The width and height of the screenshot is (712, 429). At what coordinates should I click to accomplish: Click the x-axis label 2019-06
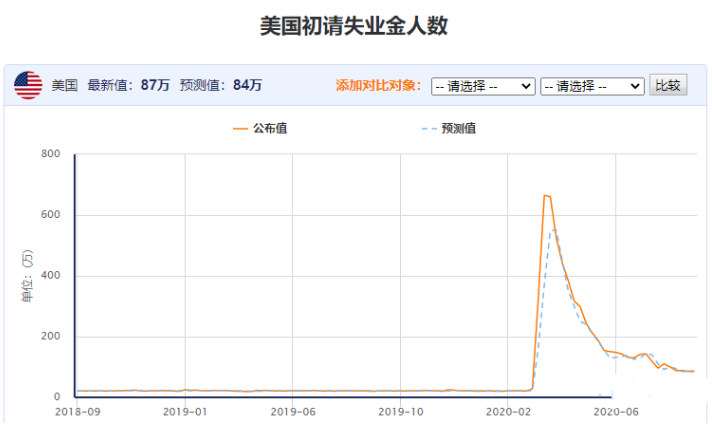(x=293, y=412)
